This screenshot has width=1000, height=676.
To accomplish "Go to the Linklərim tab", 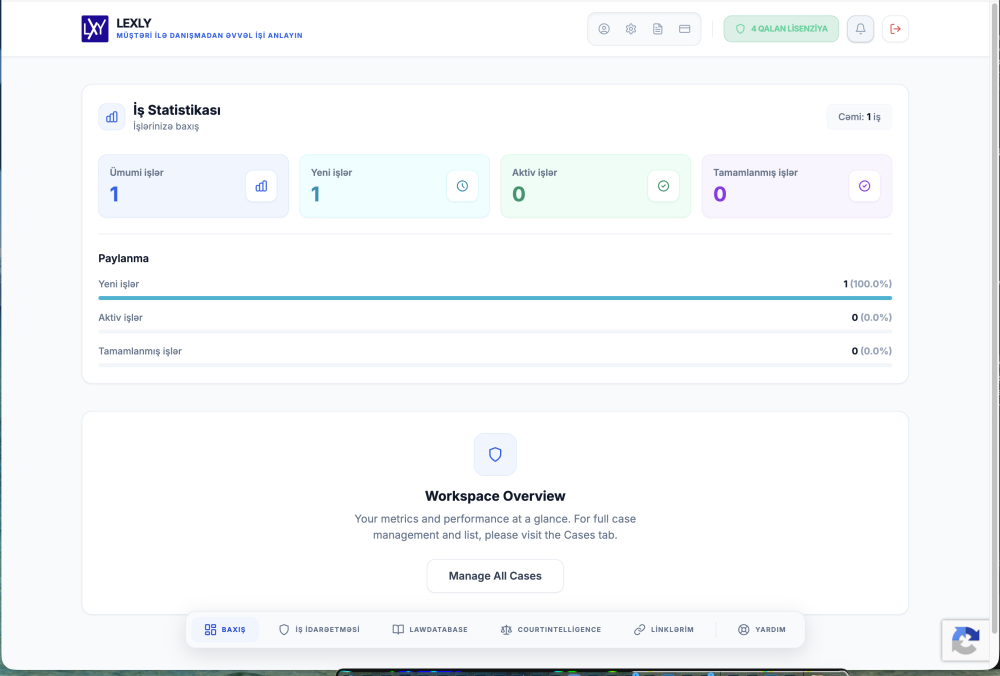I will (x=664, y=629).
